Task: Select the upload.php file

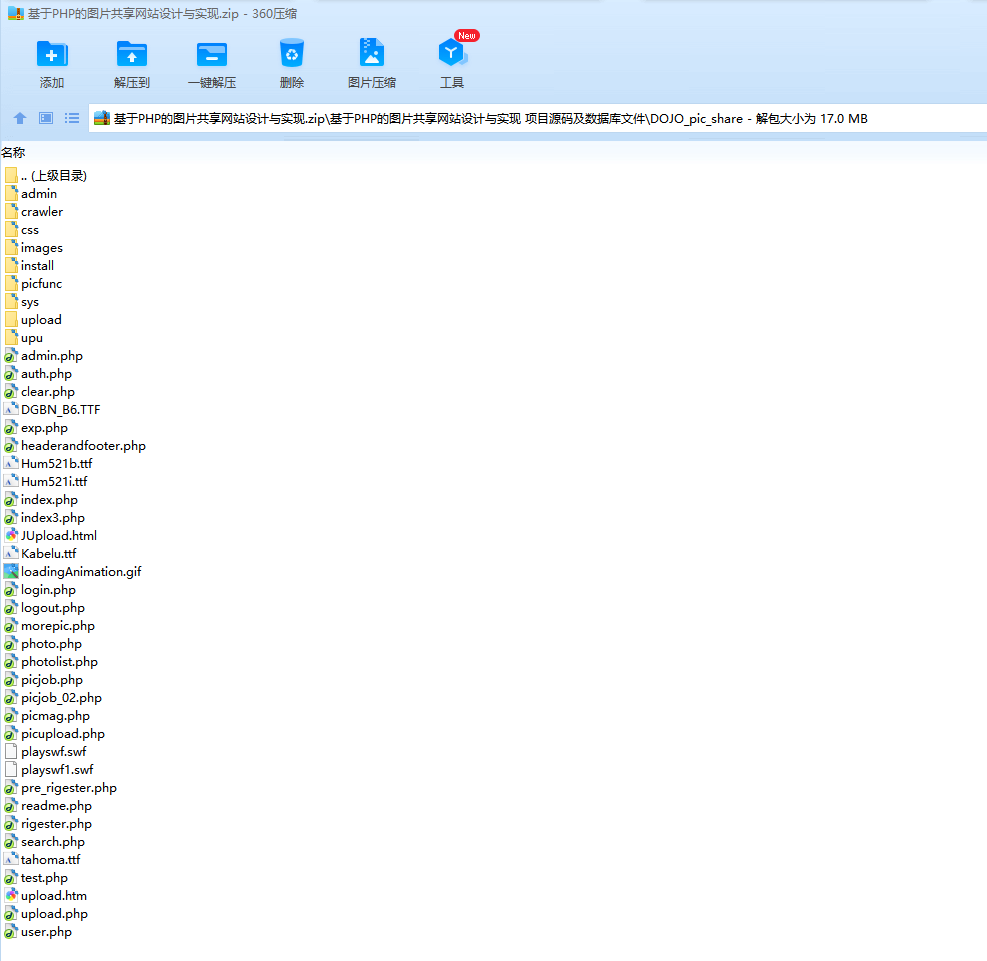Action: pos(46,914)
